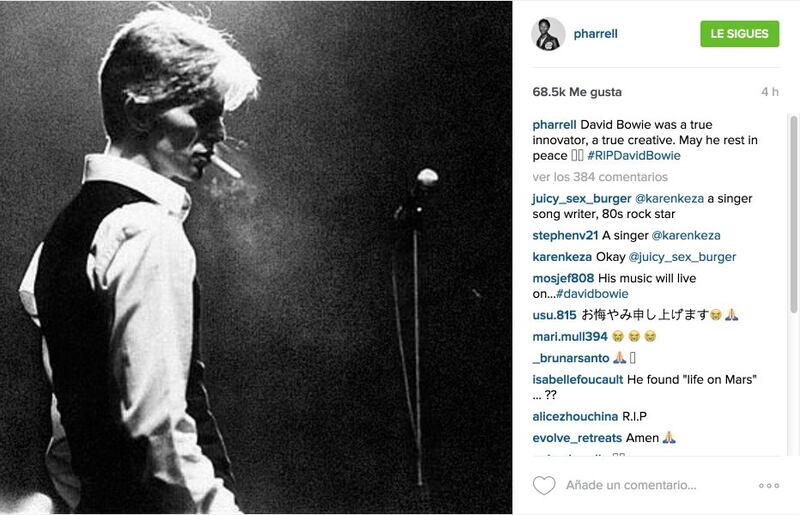Viewport: 800px width, 515px height.
Task: Click the 68.5k Me gusta likes count
Action: 577,92
